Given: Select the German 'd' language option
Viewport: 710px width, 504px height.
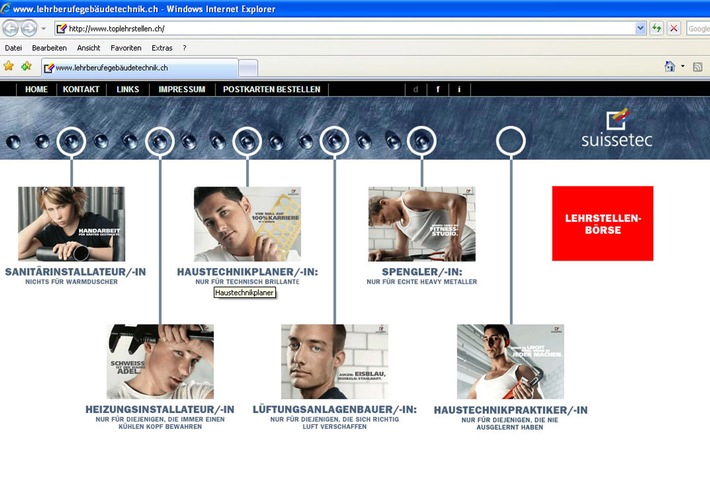Looking at the screenshot, I should click(x=415, y=89).
